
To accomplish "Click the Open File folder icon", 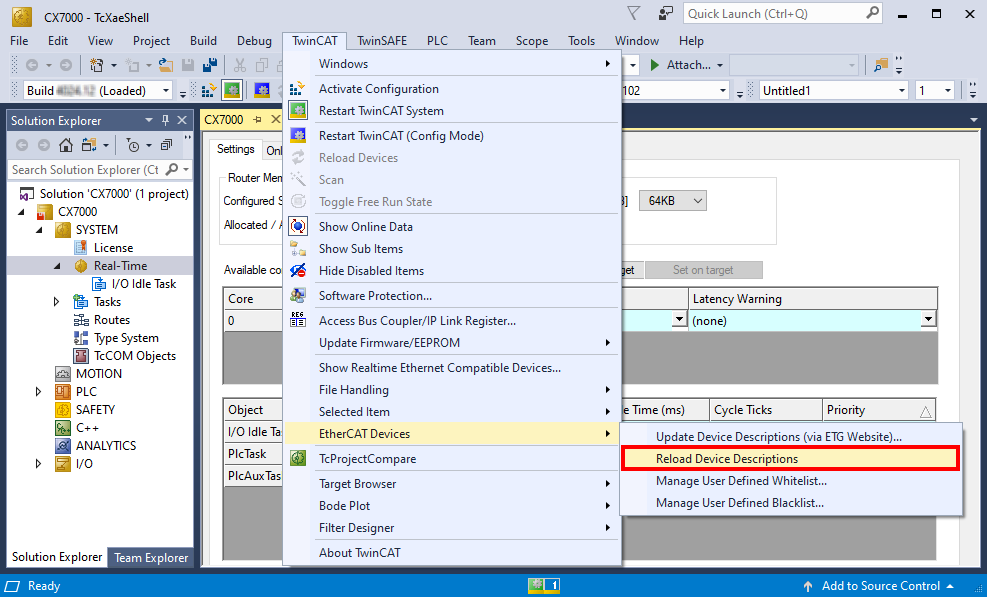I will coord(166,65).
